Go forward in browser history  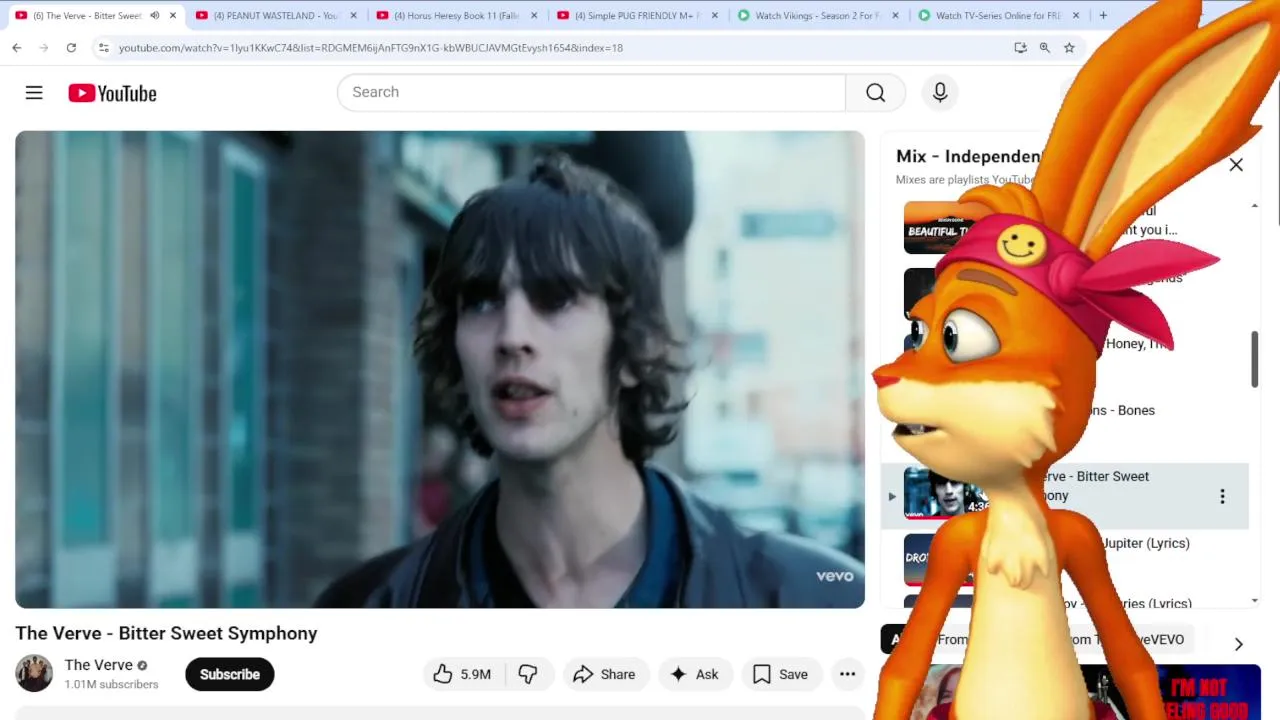[x=44, y=47]
